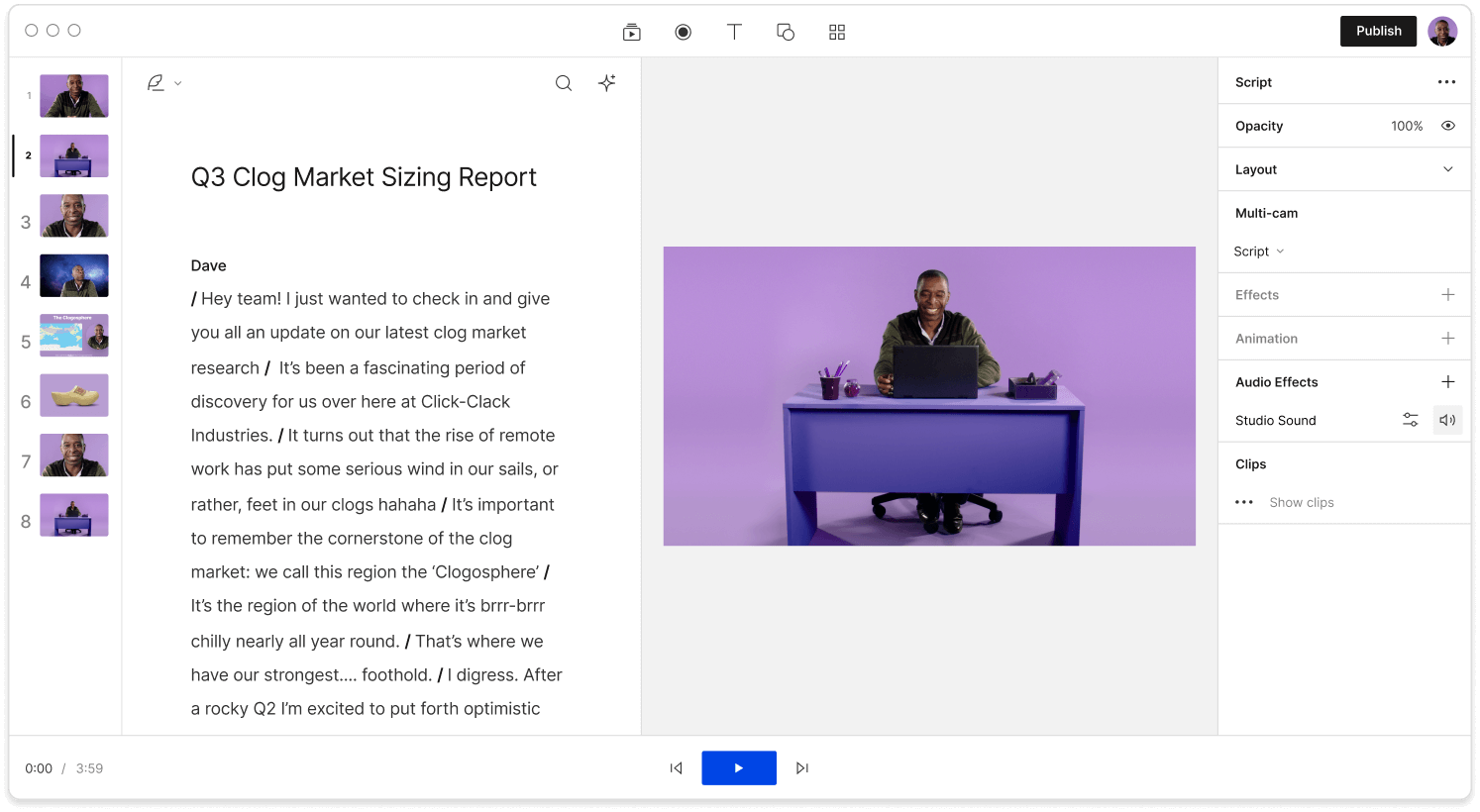Click the shapes icon in top toolbar

click(785, 31)
